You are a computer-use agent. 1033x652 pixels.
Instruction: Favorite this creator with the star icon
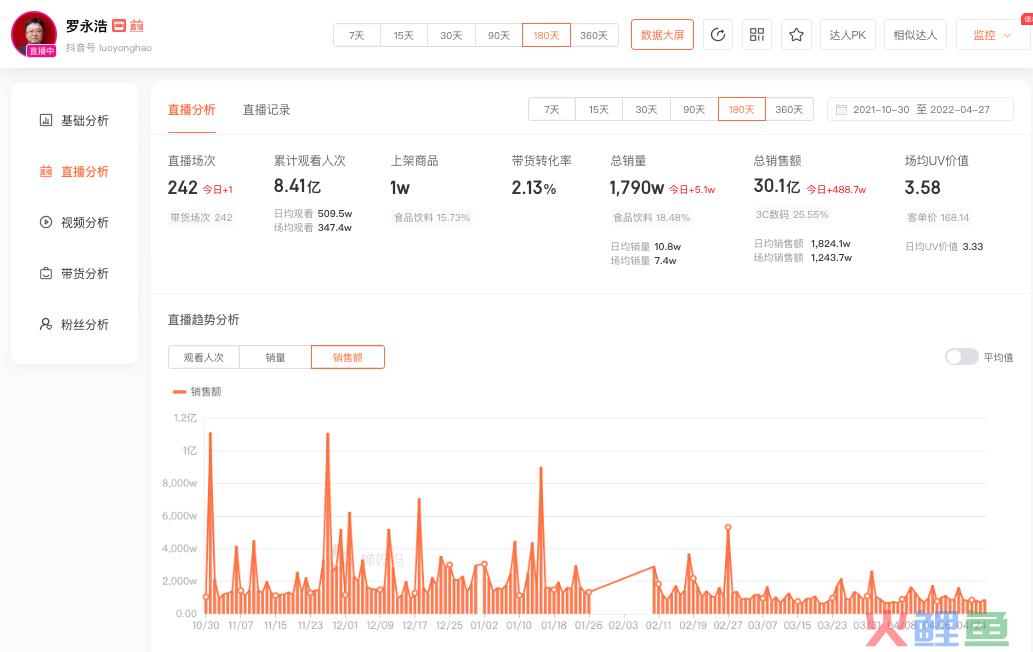click(x=796, y=35)
